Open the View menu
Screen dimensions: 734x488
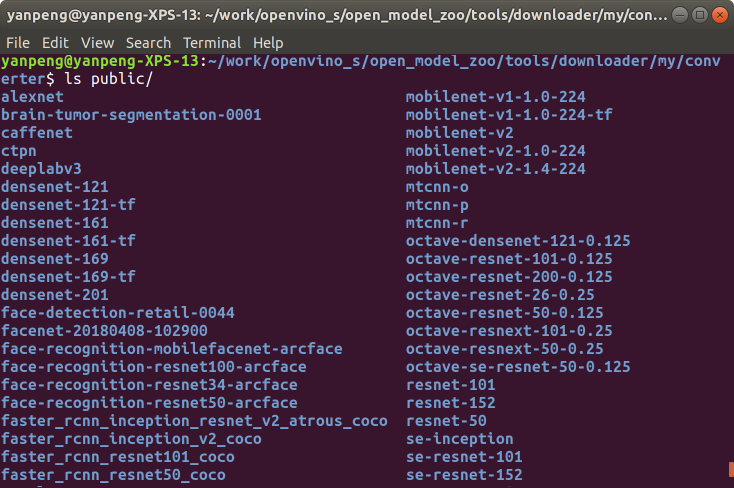coord(98,43)
